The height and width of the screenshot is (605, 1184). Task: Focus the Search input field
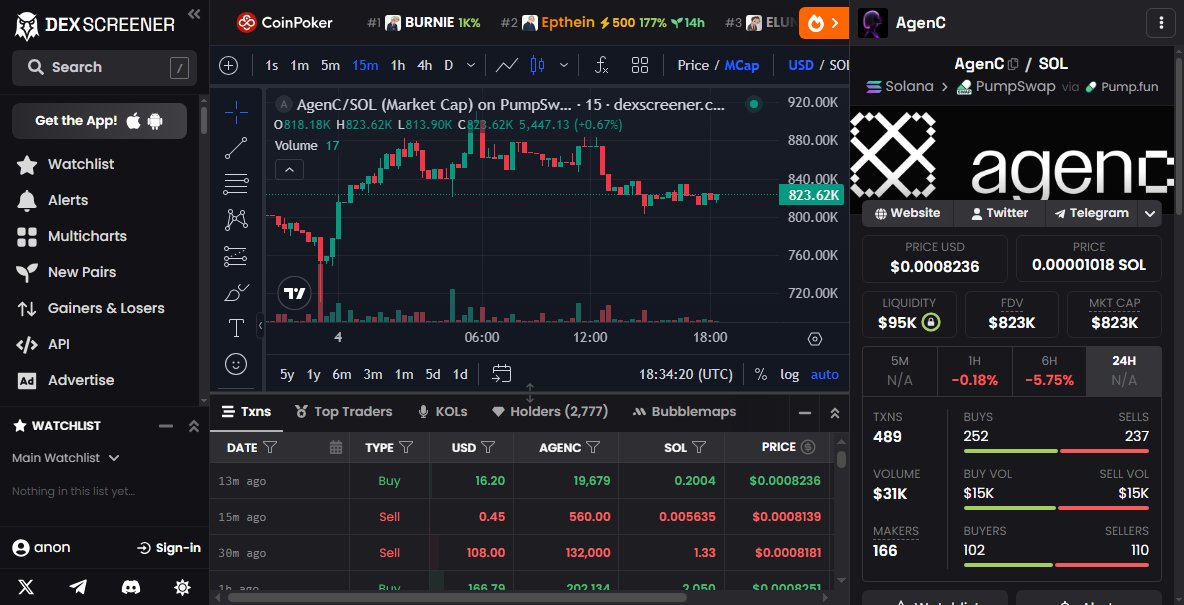[104, 68]
